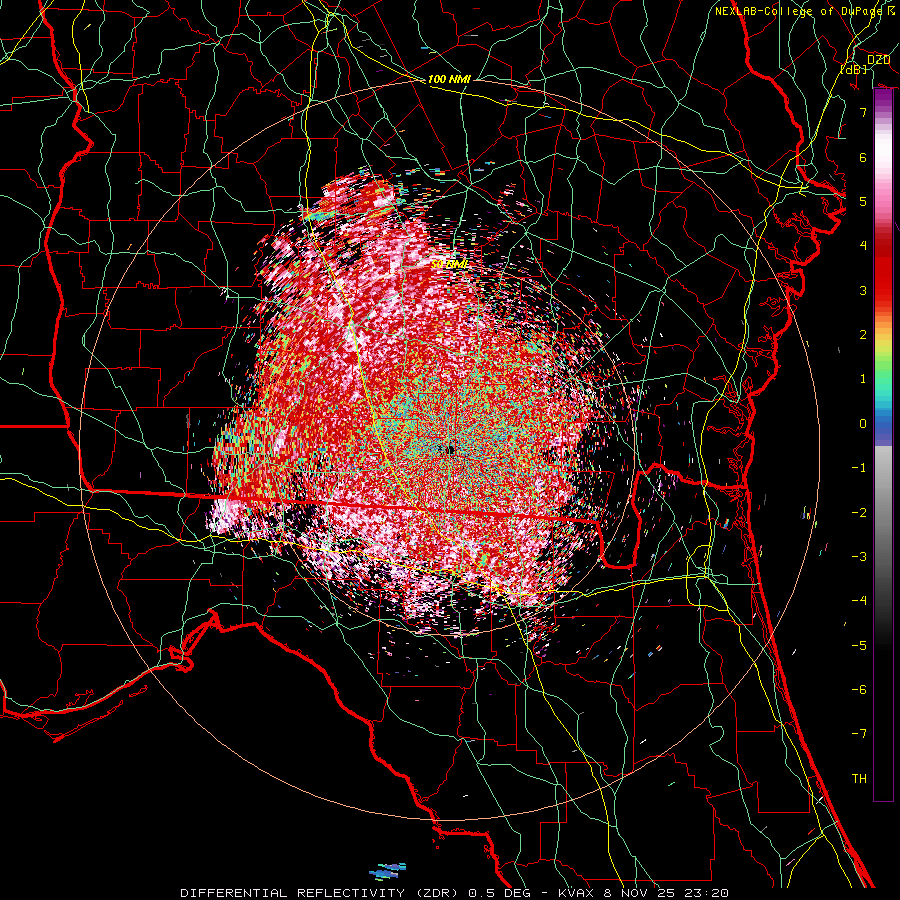This screenshot has width=900, height=900.
Task: Click the -1 value on the scale
Action: tap(859, 468)
